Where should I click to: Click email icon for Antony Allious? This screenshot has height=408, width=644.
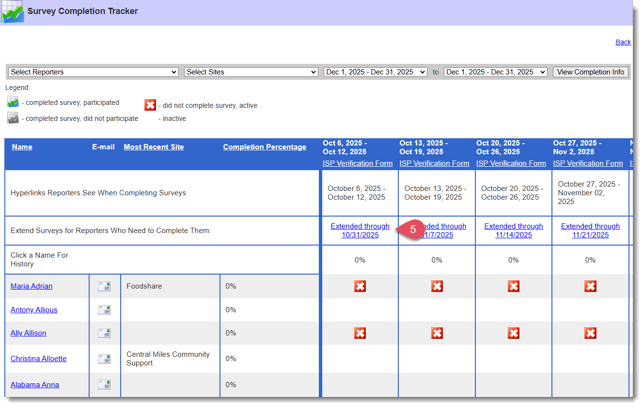click(104, 310)
